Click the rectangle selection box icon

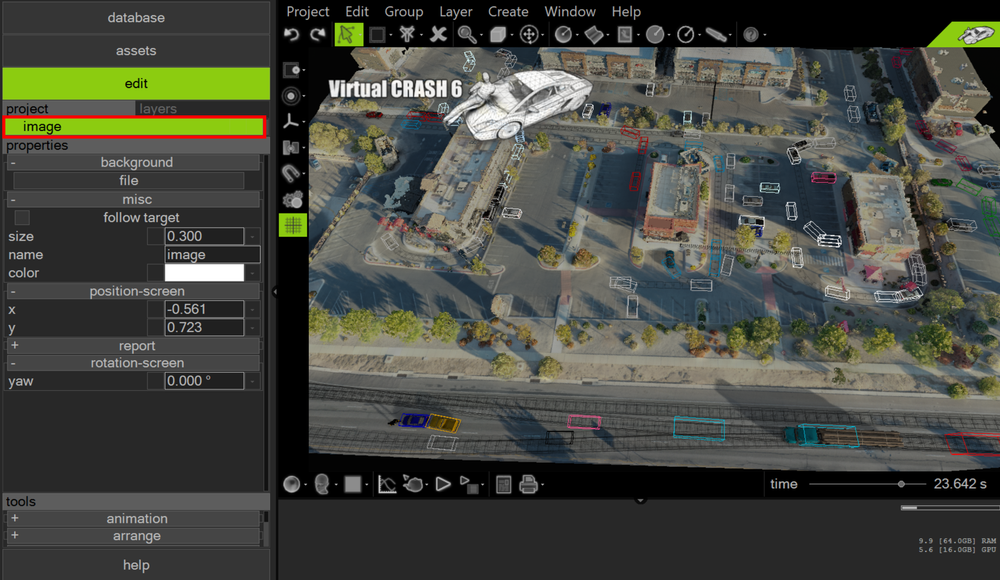[377, 34]
